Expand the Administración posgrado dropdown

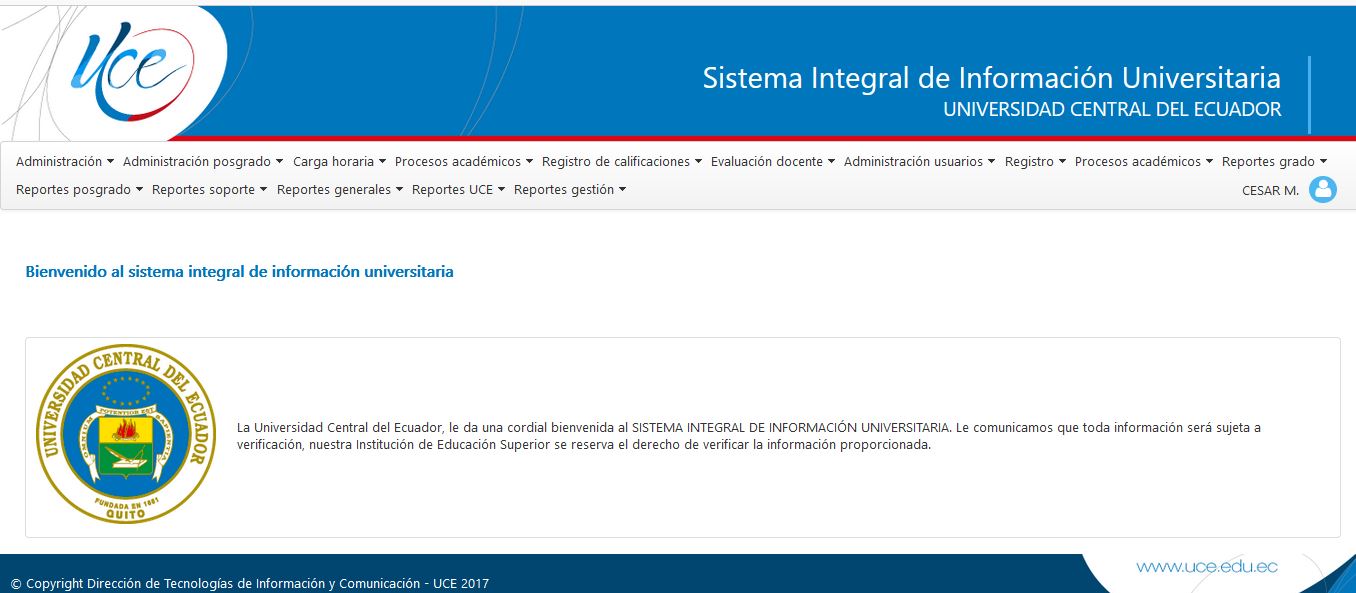(x=203, y=161)
